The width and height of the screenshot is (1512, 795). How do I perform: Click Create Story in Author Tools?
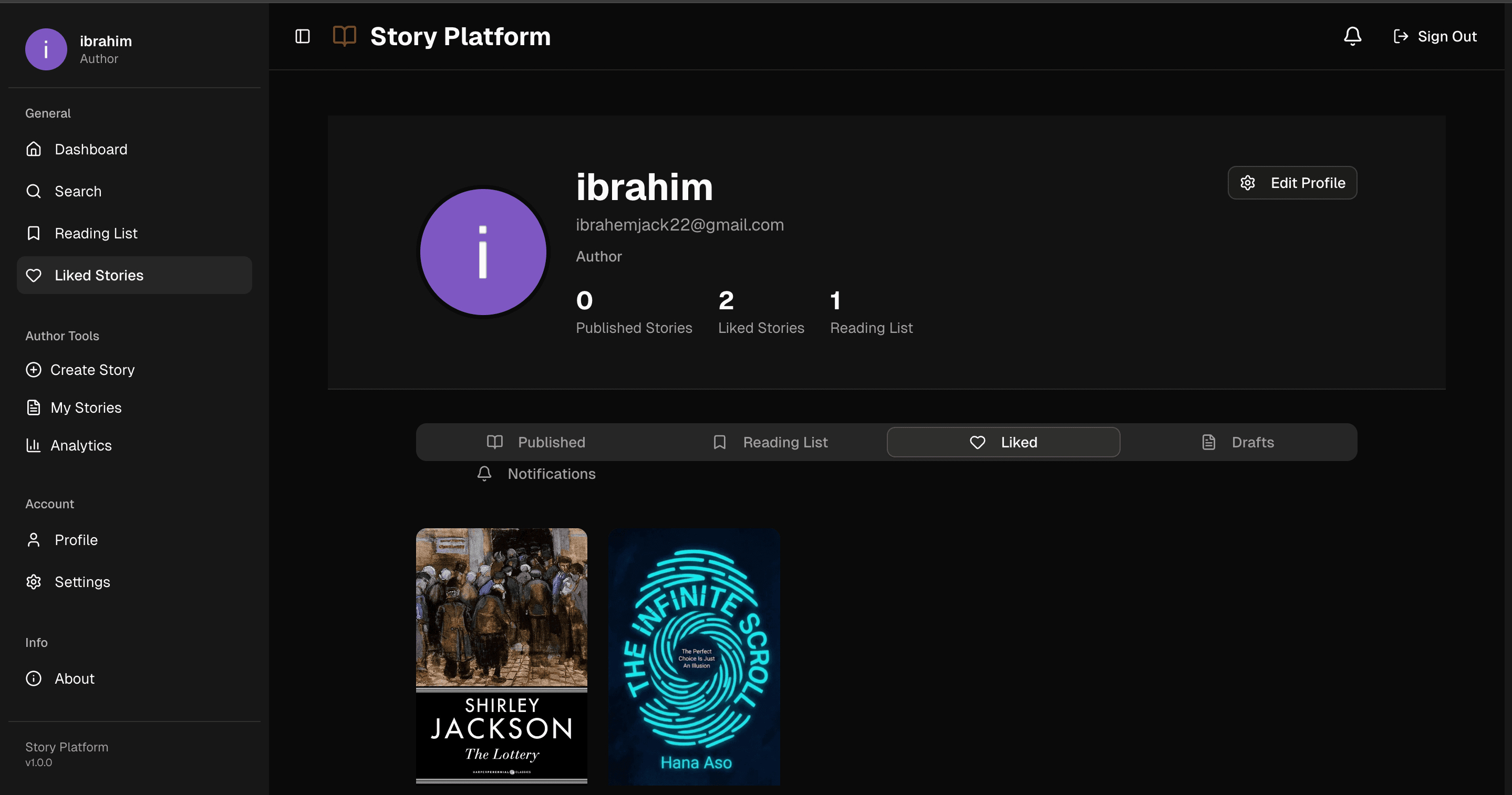coord(92,370)
